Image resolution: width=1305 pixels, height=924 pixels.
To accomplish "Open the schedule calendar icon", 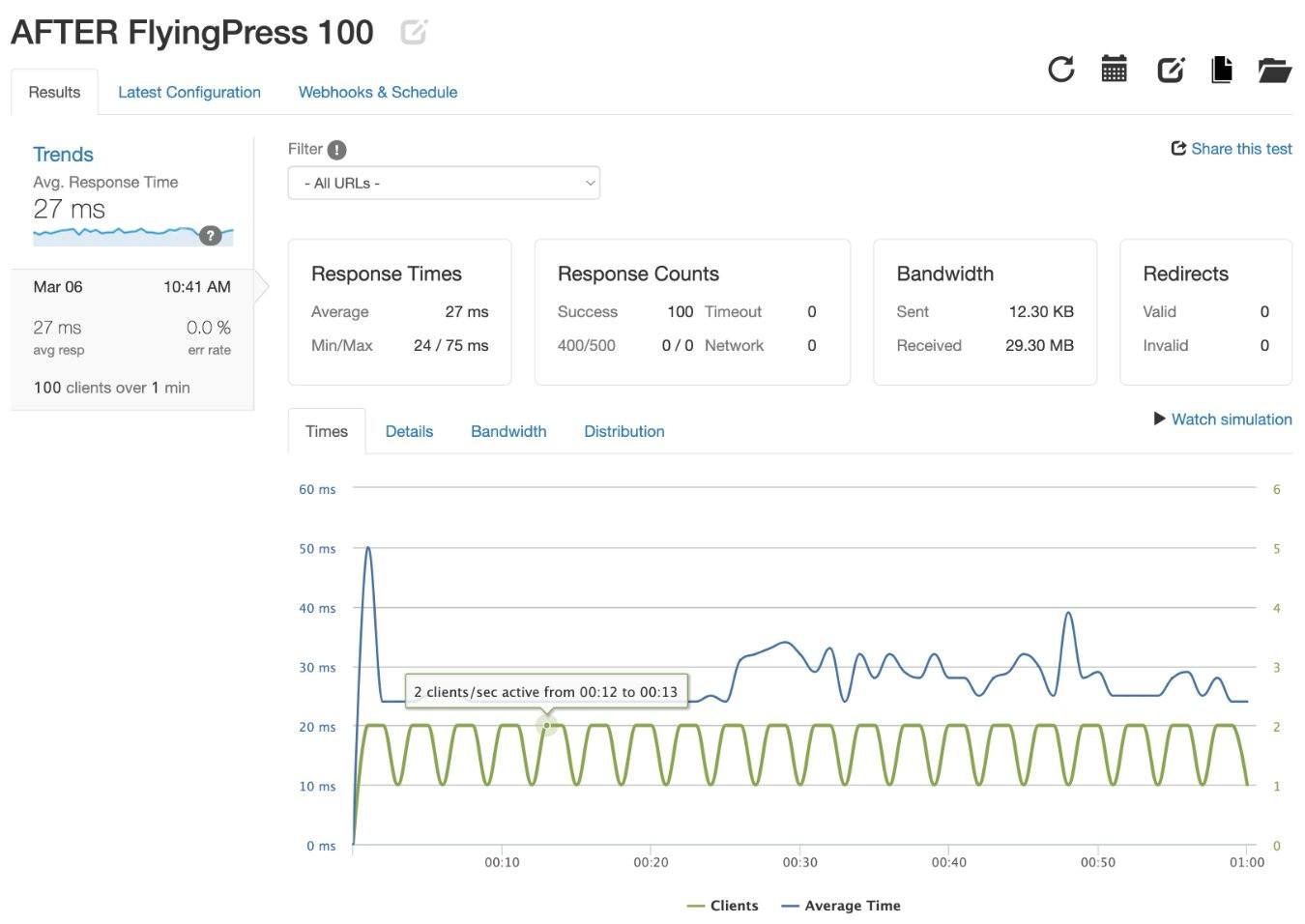I will point(1114,69).
